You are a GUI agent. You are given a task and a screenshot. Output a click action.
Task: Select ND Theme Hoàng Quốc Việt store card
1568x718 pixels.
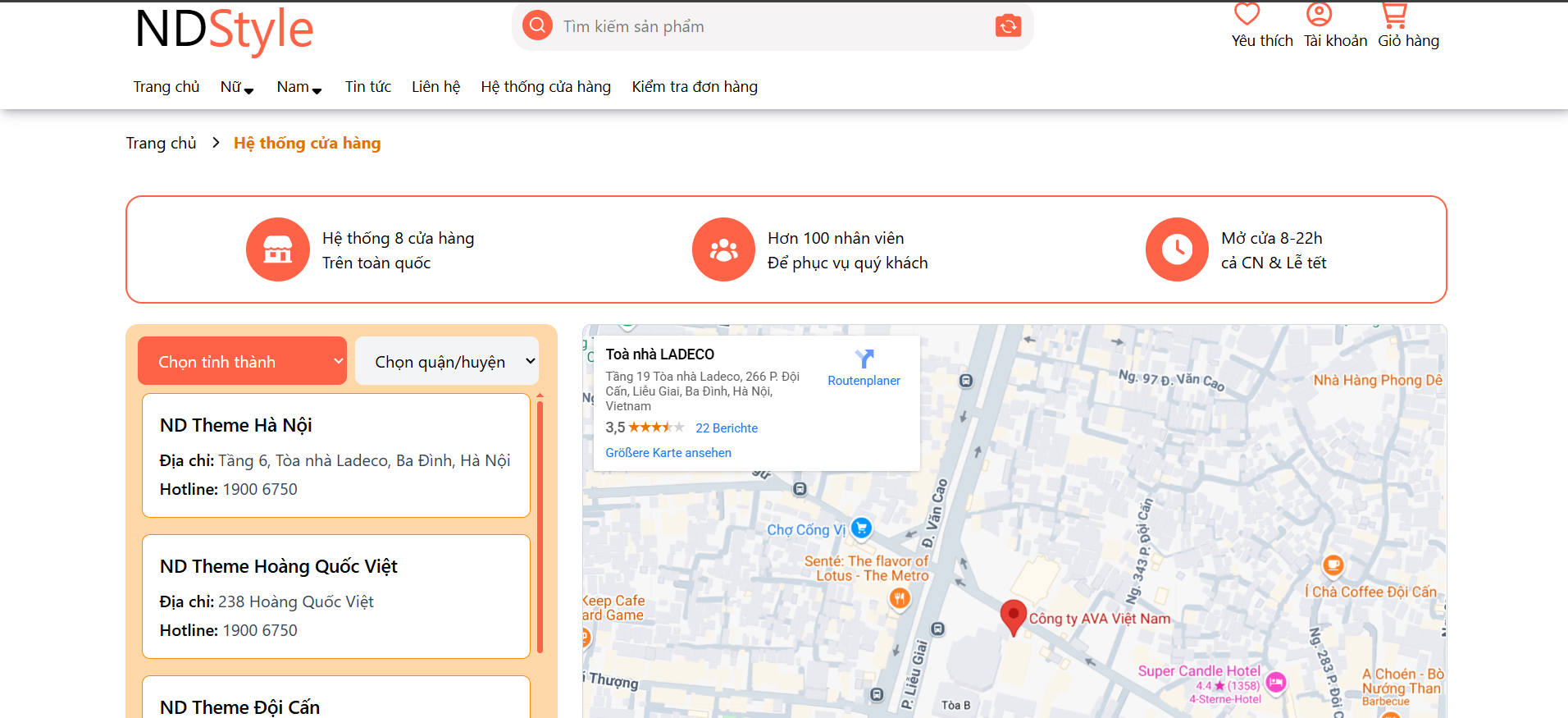point(336,597)
